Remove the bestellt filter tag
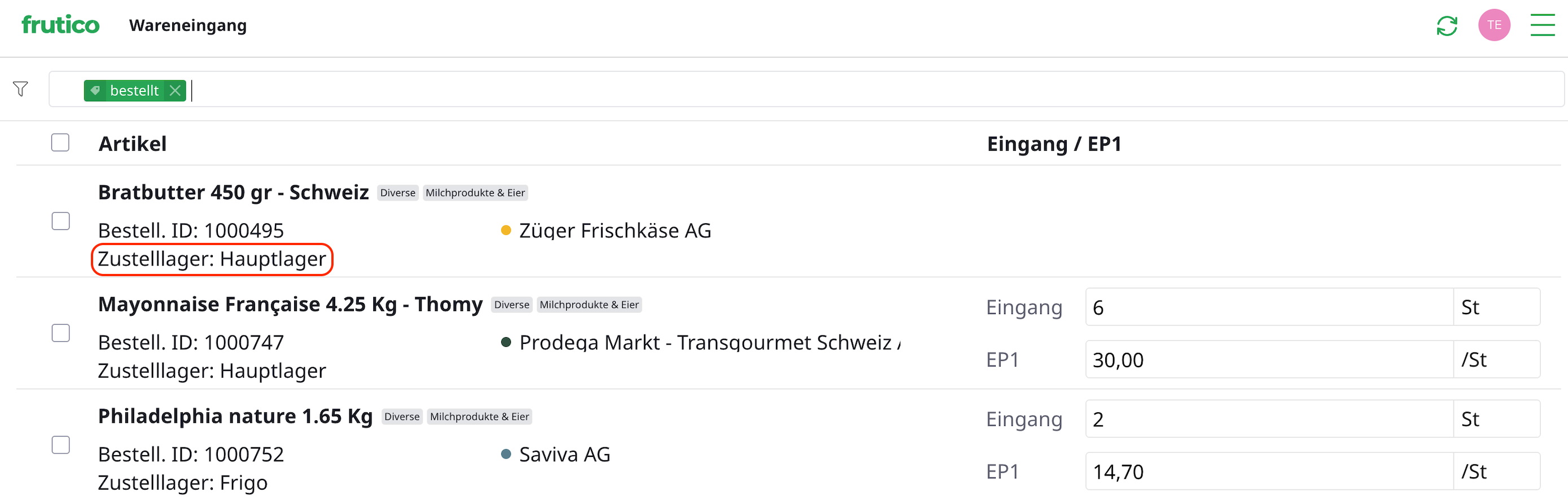The height and width of the screenshot is (497, 1568). [x=176, y=91]
